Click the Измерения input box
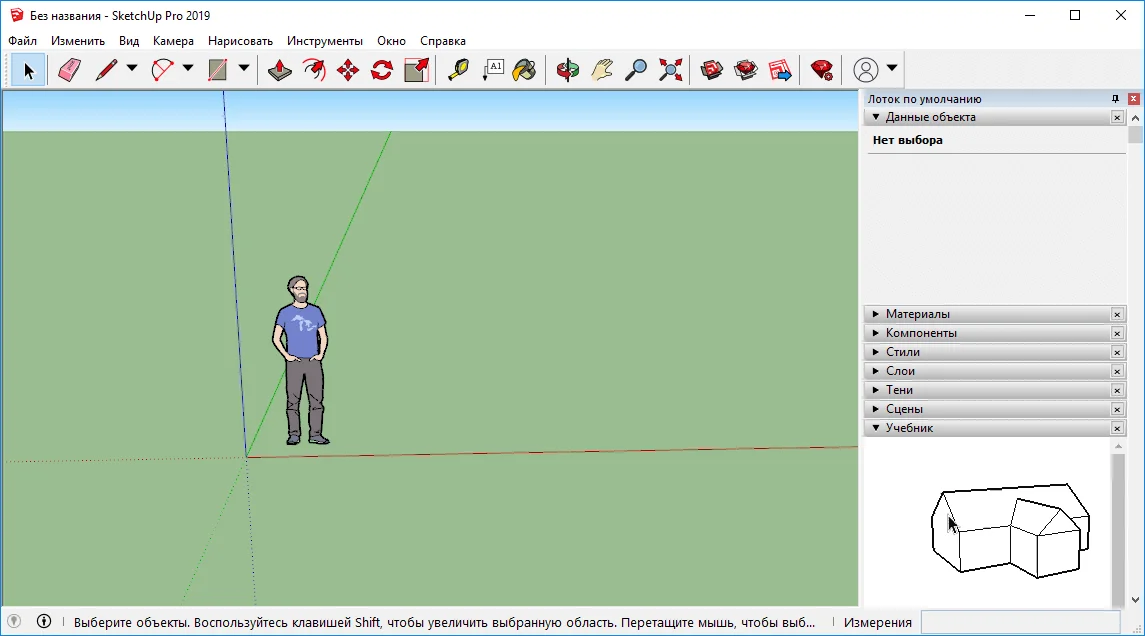1145x636 pixels. (1020, 622)
